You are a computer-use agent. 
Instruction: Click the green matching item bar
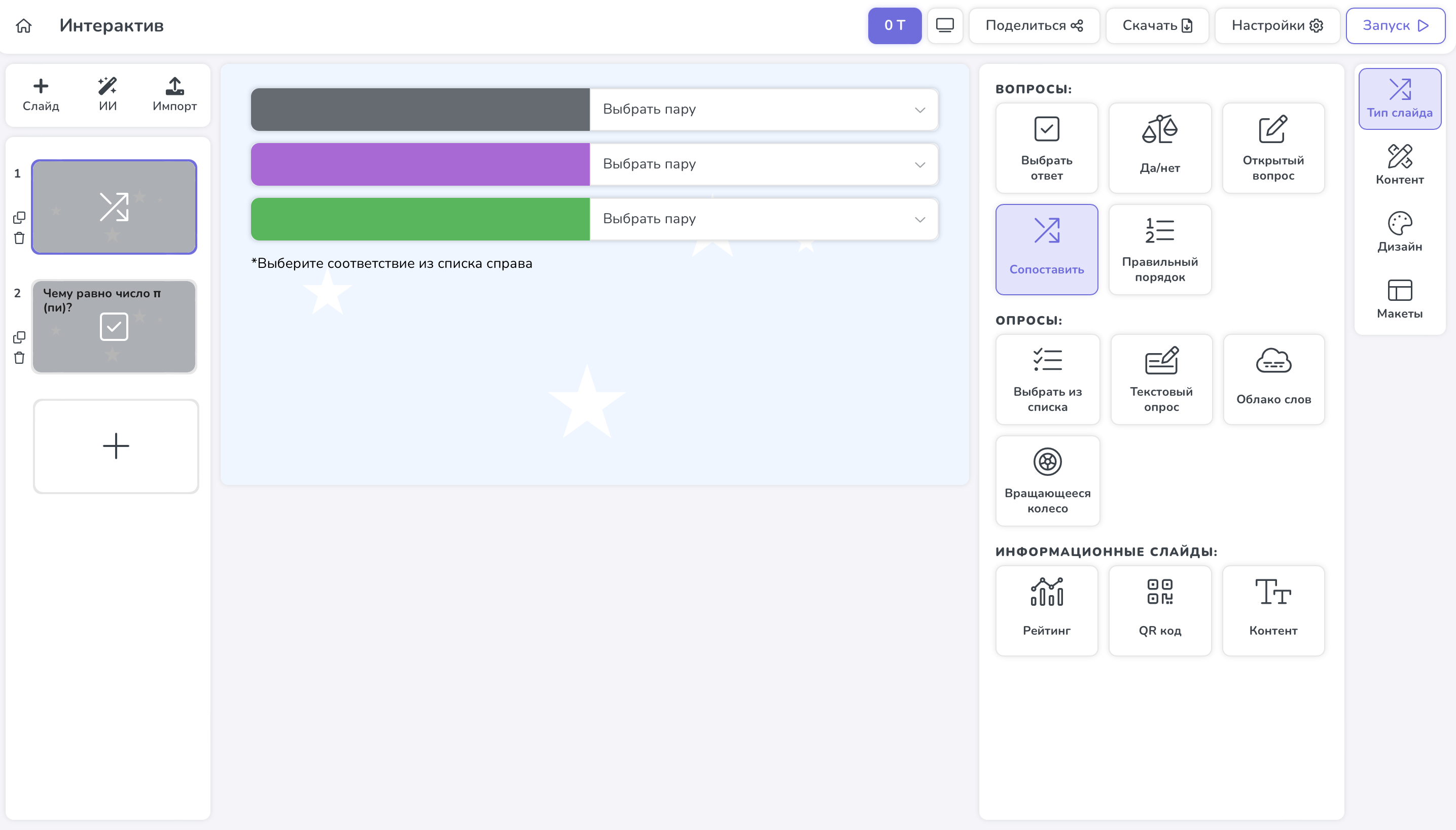pyautogui.click(x=420, y=219)
